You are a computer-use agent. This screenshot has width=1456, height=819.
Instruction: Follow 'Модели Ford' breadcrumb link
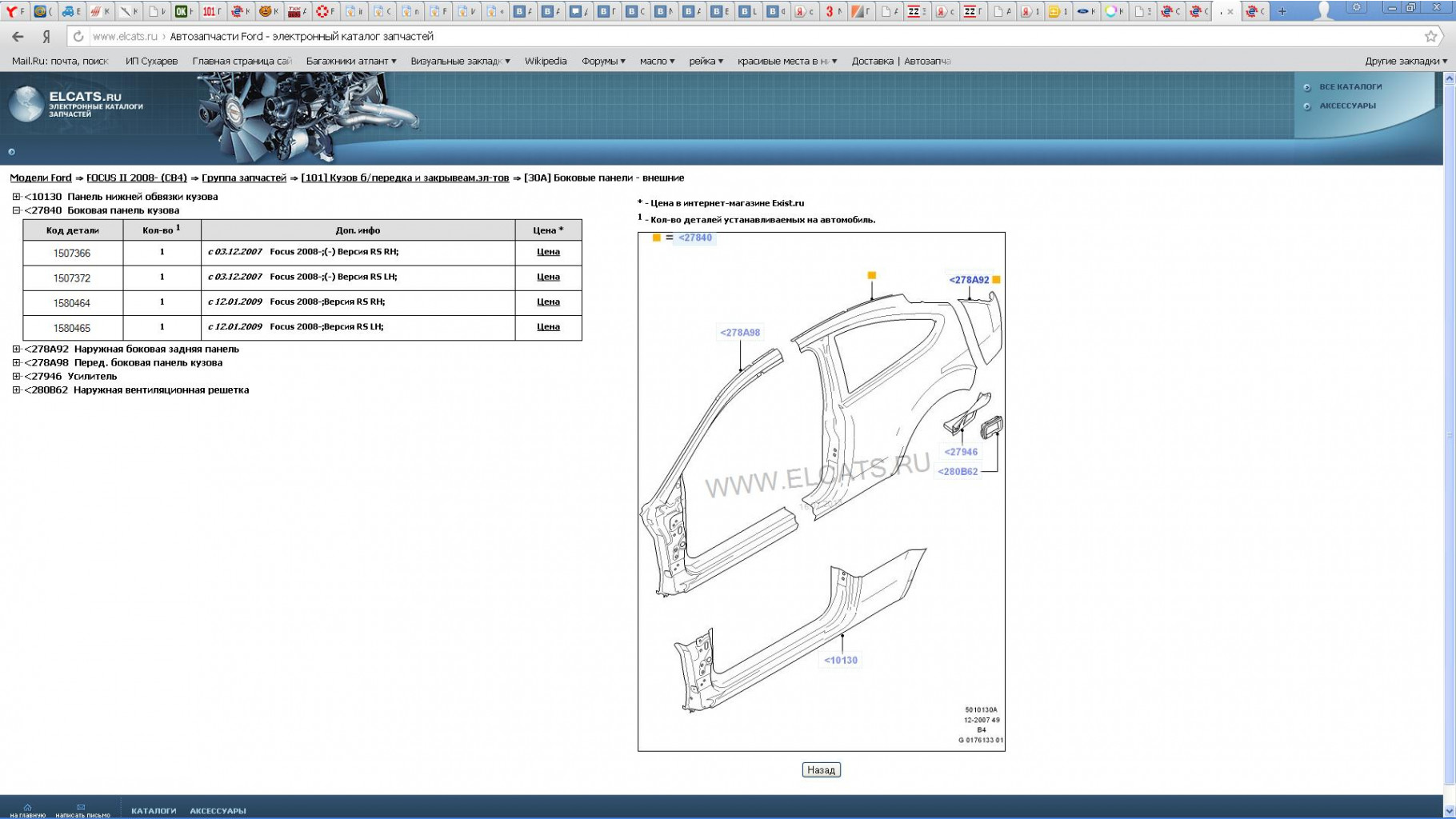[x=41, y=178]
